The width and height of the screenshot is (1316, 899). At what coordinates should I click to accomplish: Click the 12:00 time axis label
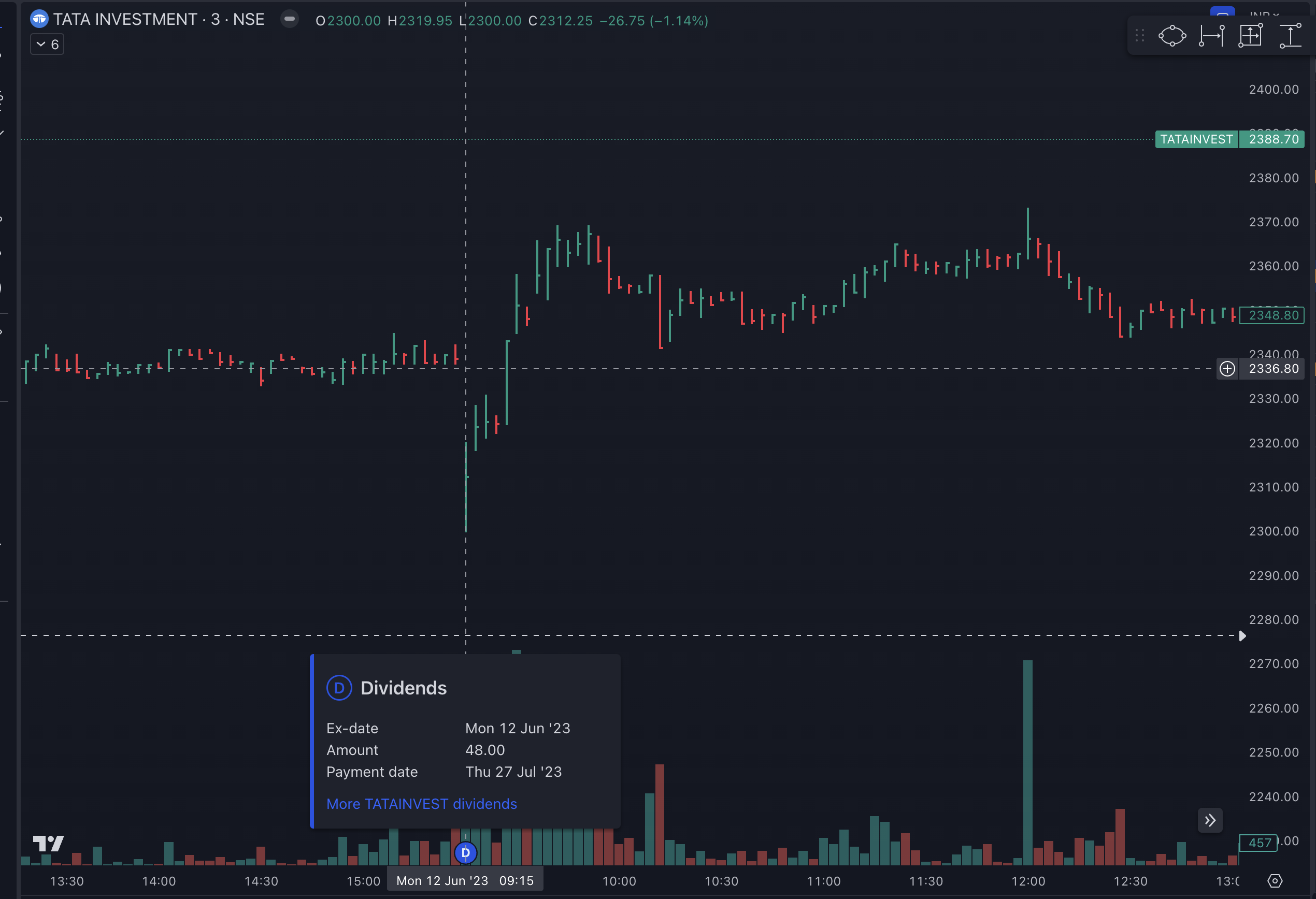click(1028, 881)
